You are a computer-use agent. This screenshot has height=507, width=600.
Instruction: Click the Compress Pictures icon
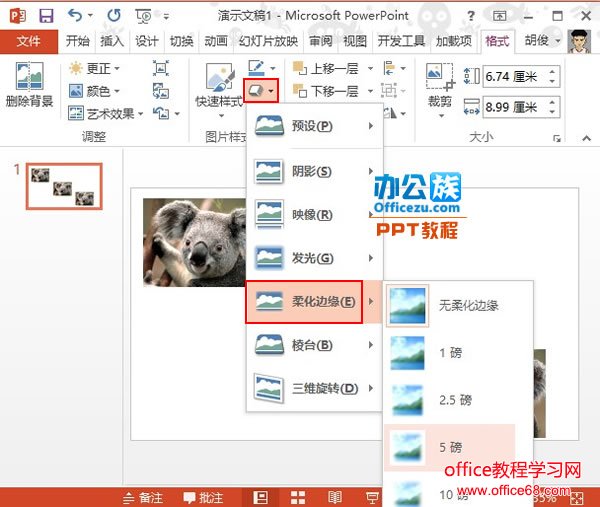point(161,68)
